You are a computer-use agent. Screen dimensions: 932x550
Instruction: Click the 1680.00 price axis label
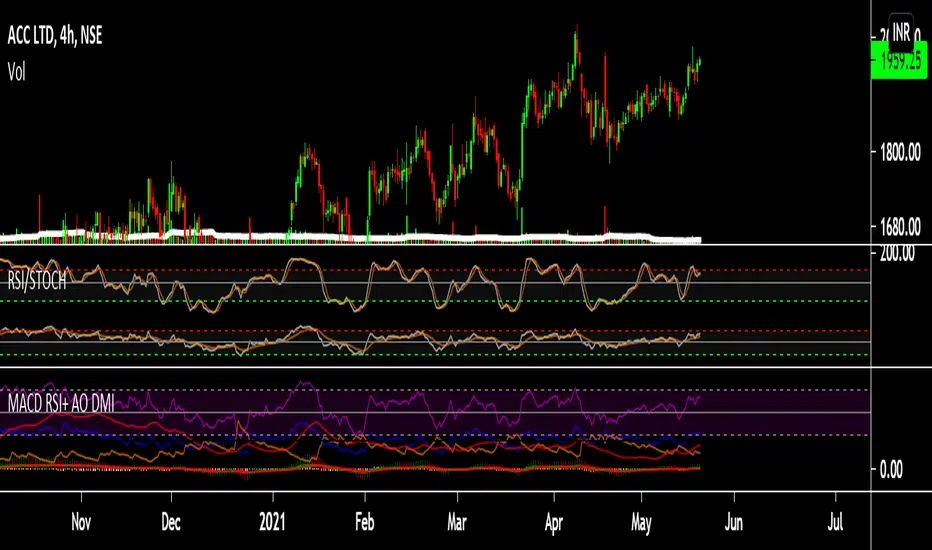[898, 227]
